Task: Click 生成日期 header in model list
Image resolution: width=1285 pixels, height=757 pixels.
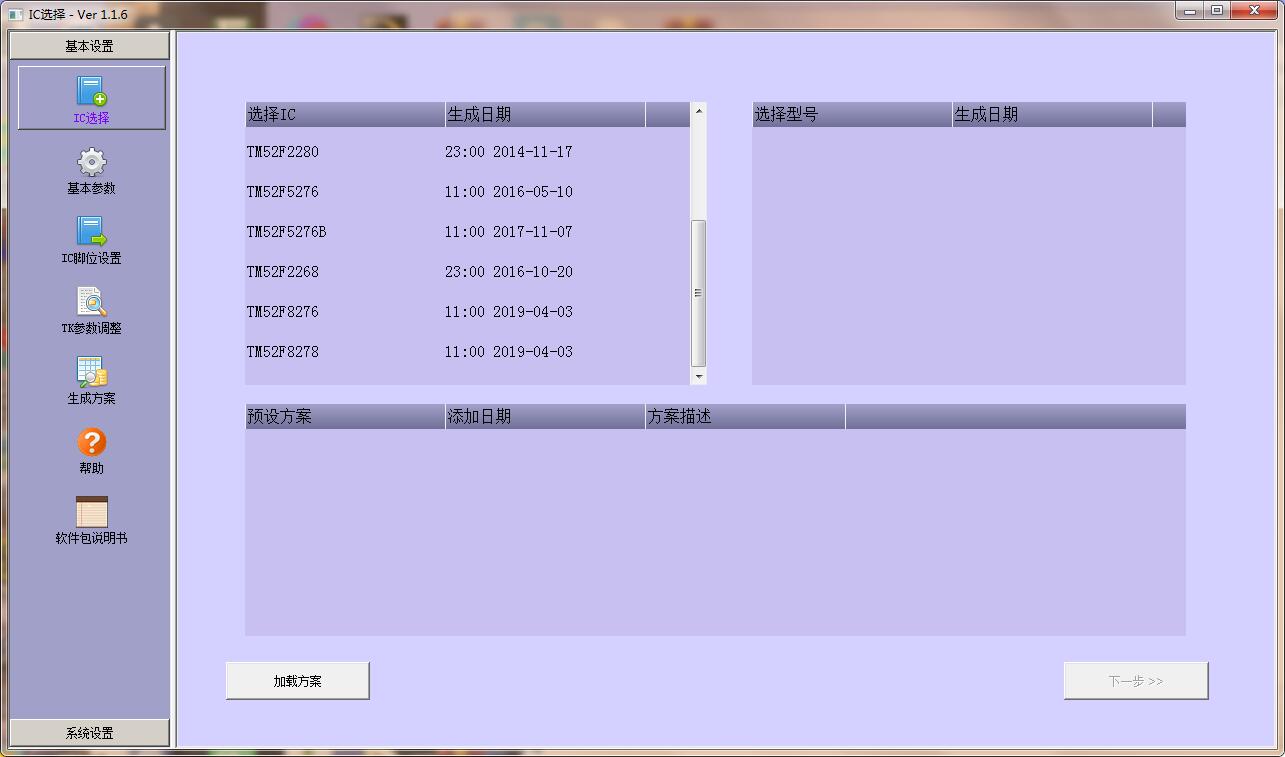Action: [1052, 114]
